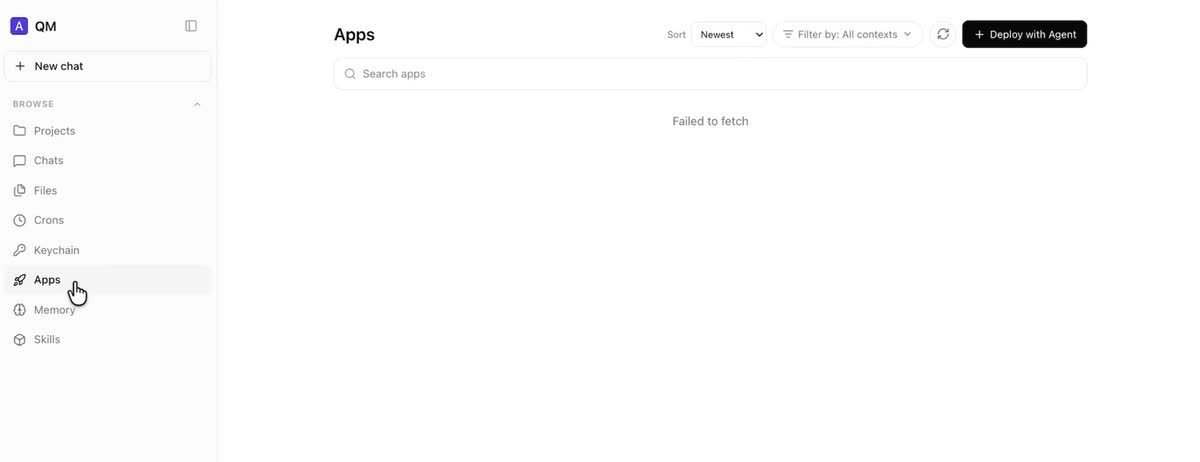Click the Sort label
Image resolution: width=1200 pixels, height=462 pixels.
click(676, 35)
